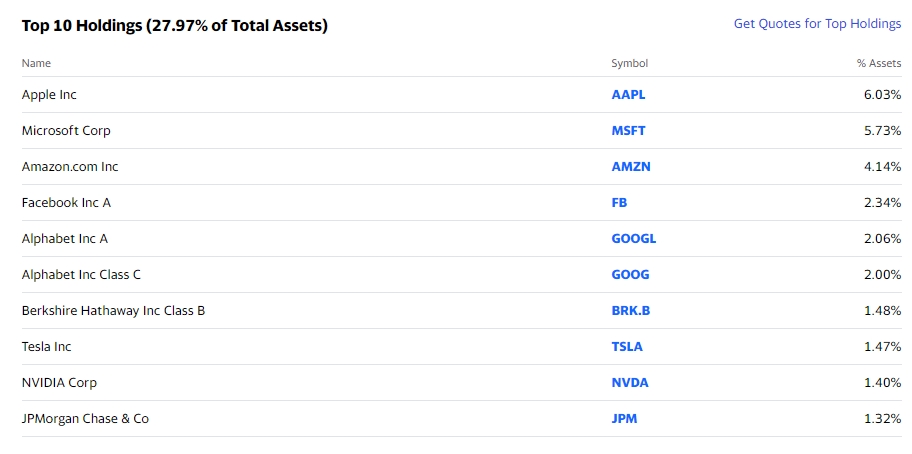Screen dimensions: 912x454
Task: Click the AMZN symbol link
Action: click(x=630, y=167)
